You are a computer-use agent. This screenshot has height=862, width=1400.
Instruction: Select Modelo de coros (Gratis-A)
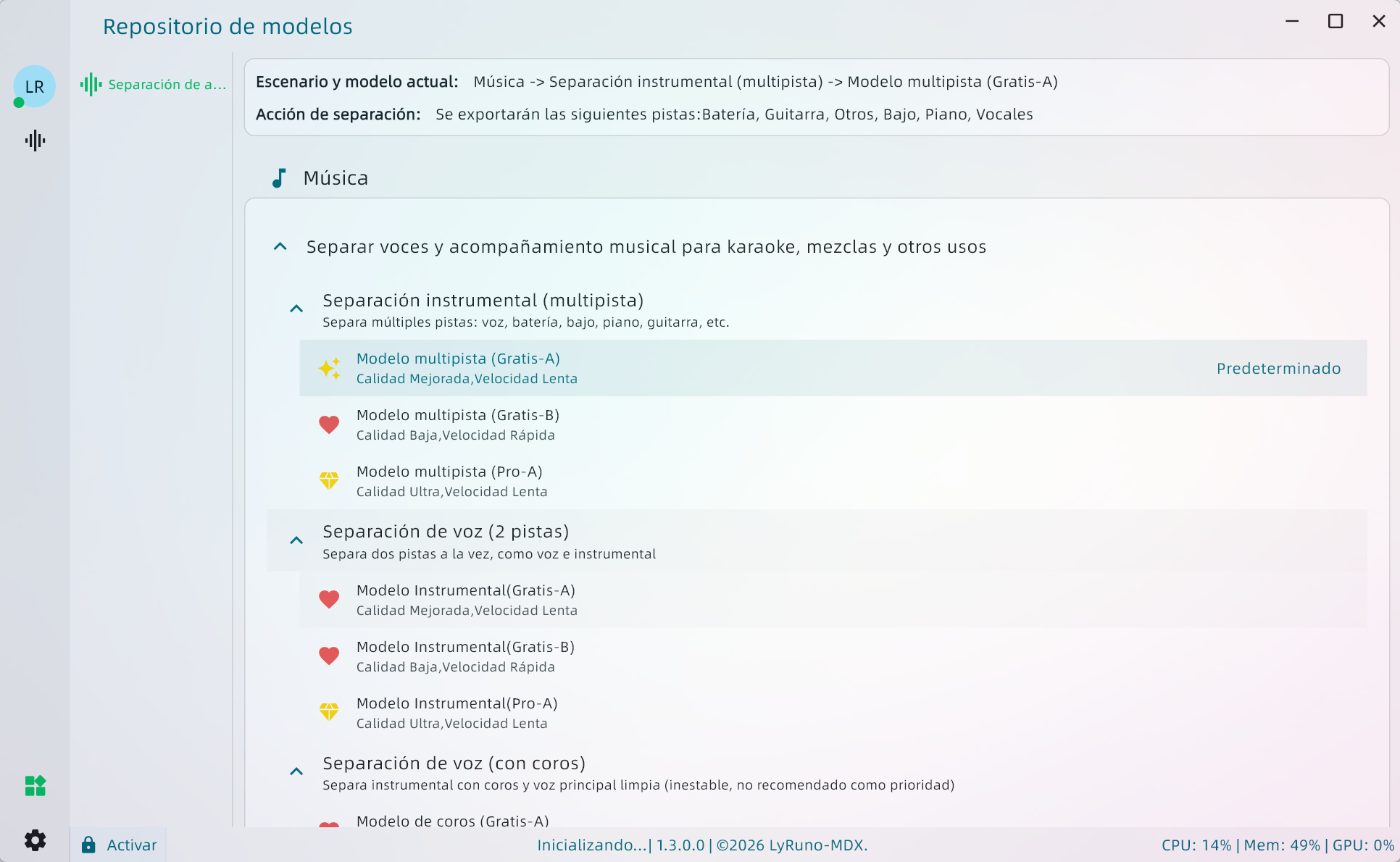click(452, 821)
